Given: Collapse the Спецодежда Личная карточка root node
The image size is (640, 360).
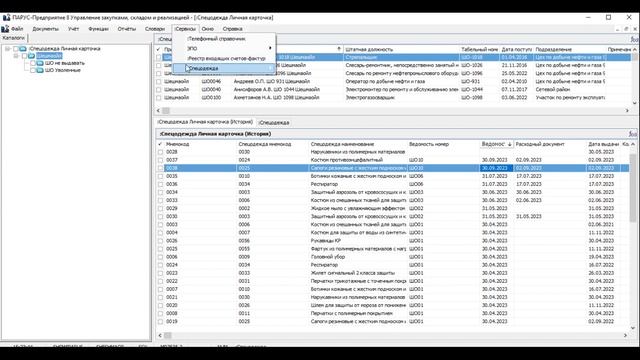Looking at the screenshot, I should [x=7, y=49].
